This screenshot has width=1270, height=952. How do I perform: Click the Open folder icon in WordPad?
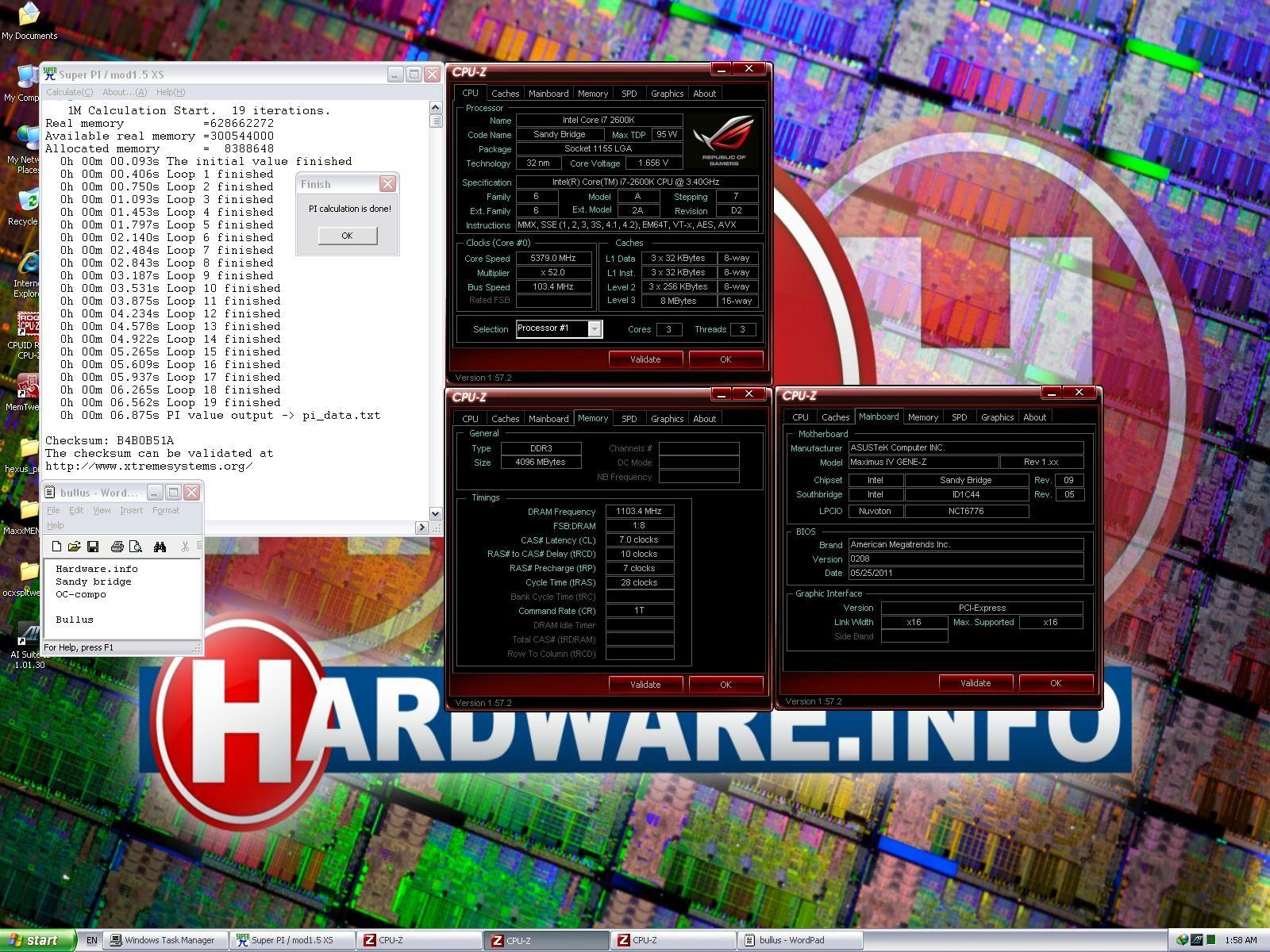click(75, 547)
